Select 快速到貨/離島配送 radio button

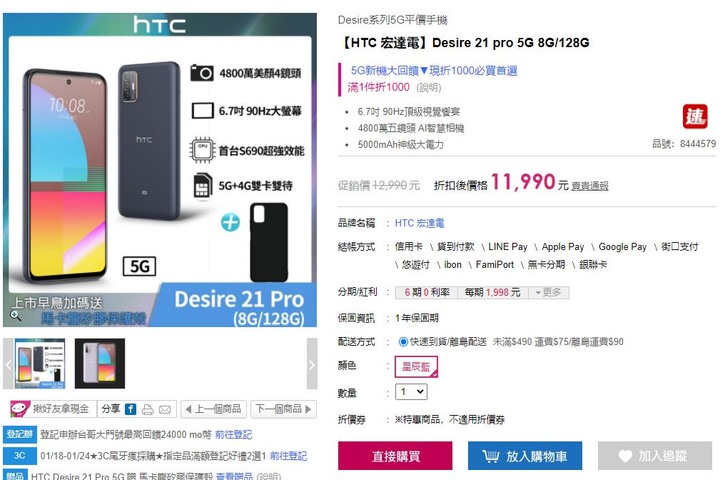[403, 342]
